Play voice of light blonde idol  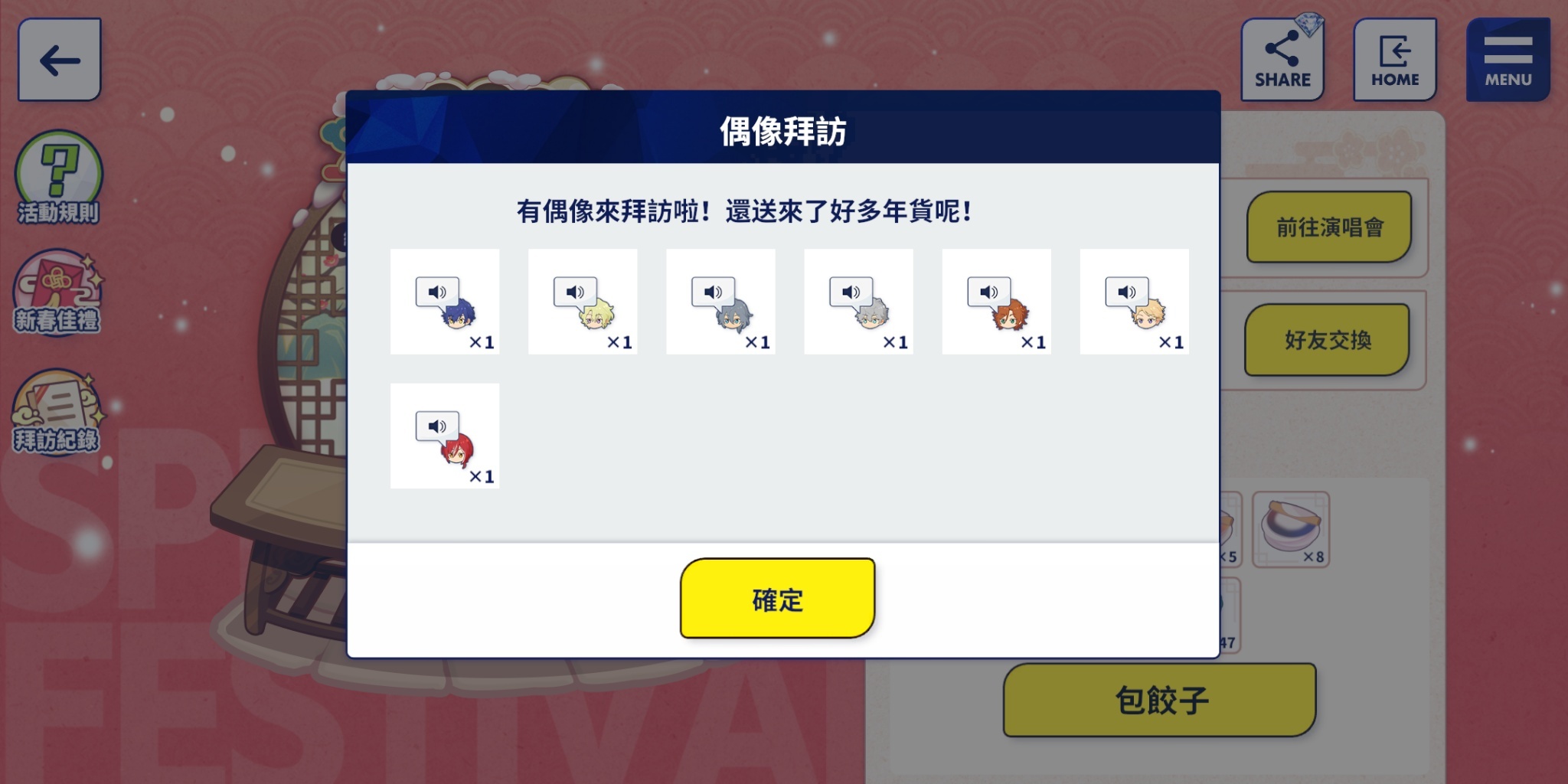click(1126, 292)
